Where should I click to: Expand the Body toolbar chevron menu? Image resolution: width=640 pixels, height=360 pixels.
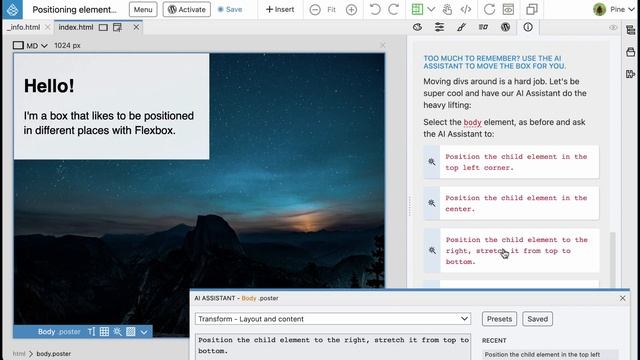click(x=144, y=332)
